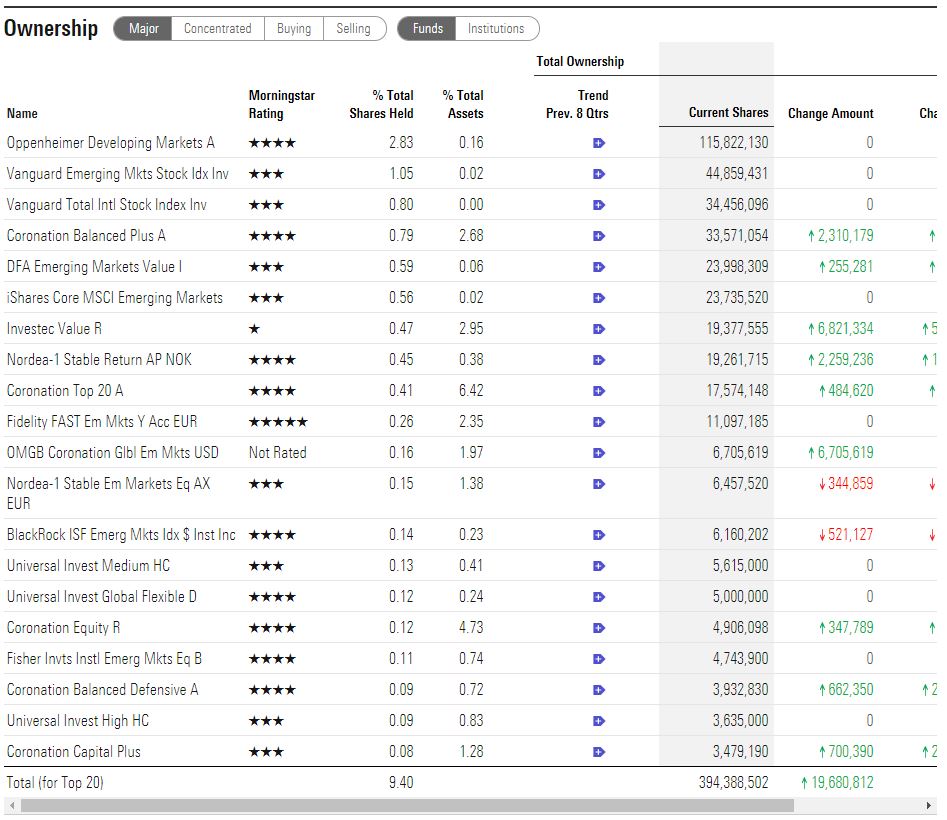The height and width of the screenshot is (820, 947).
Task: Click the trend icon for Coronation Equity R
Action: point(597,627)
